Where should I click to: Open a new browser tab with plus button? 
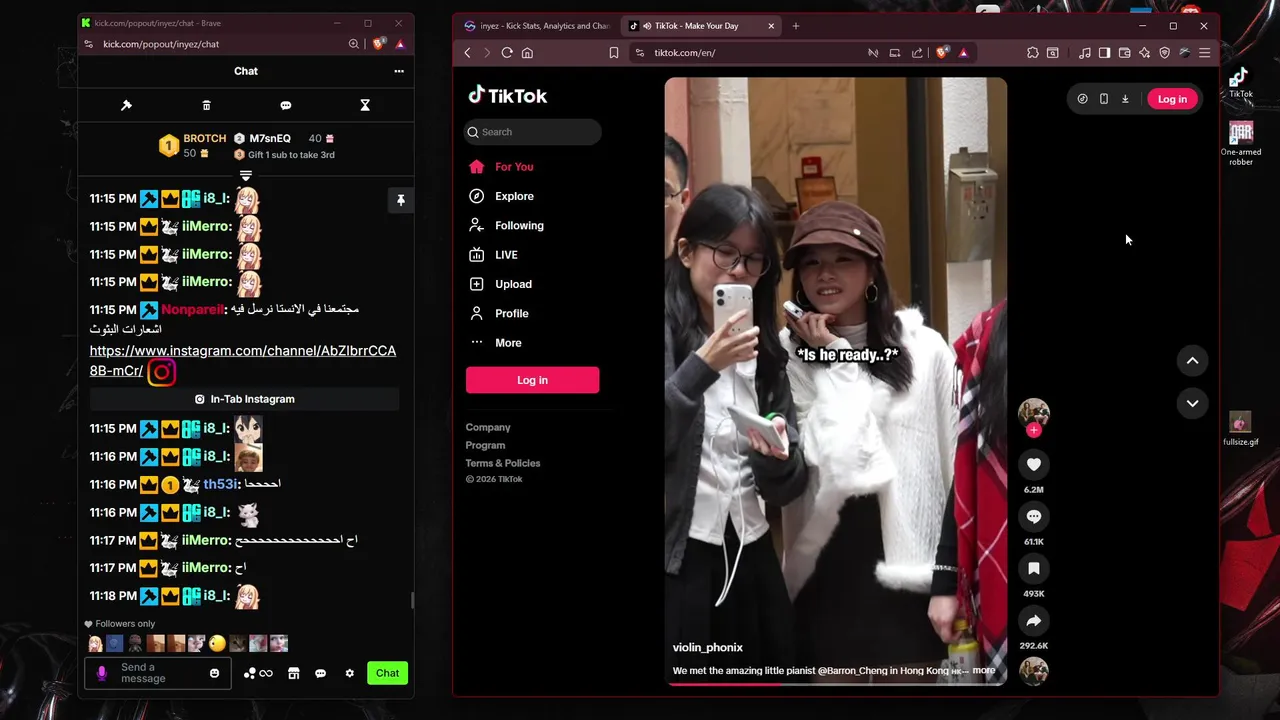click(x=796, y=26)
